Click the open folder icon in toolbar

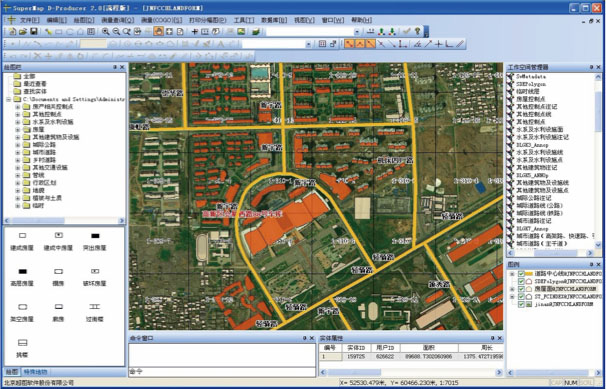(x=23, y=32)
